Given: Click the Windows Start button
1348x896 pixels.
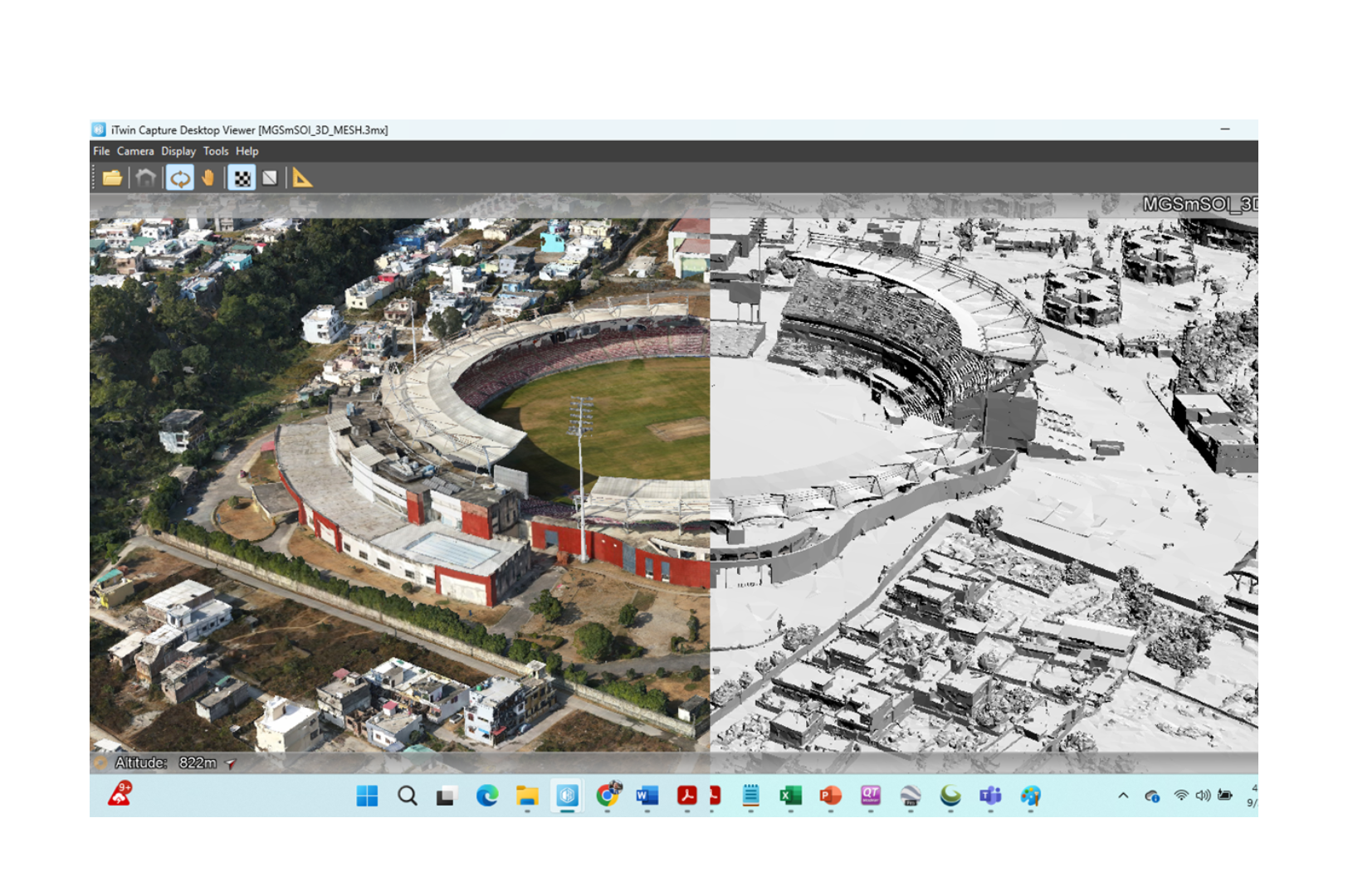Looking at the screenshot, I should click(x=367, y=796).
